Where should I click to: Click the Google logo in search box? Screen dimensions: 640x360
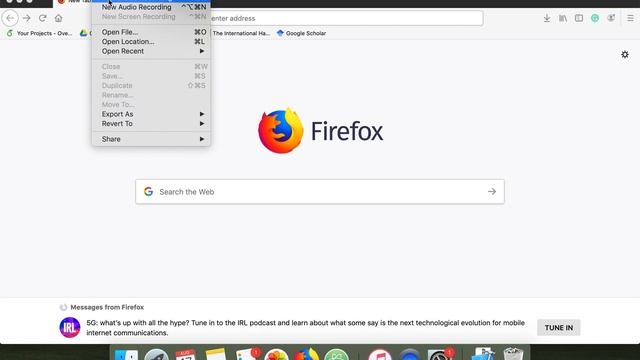point(148,191)
